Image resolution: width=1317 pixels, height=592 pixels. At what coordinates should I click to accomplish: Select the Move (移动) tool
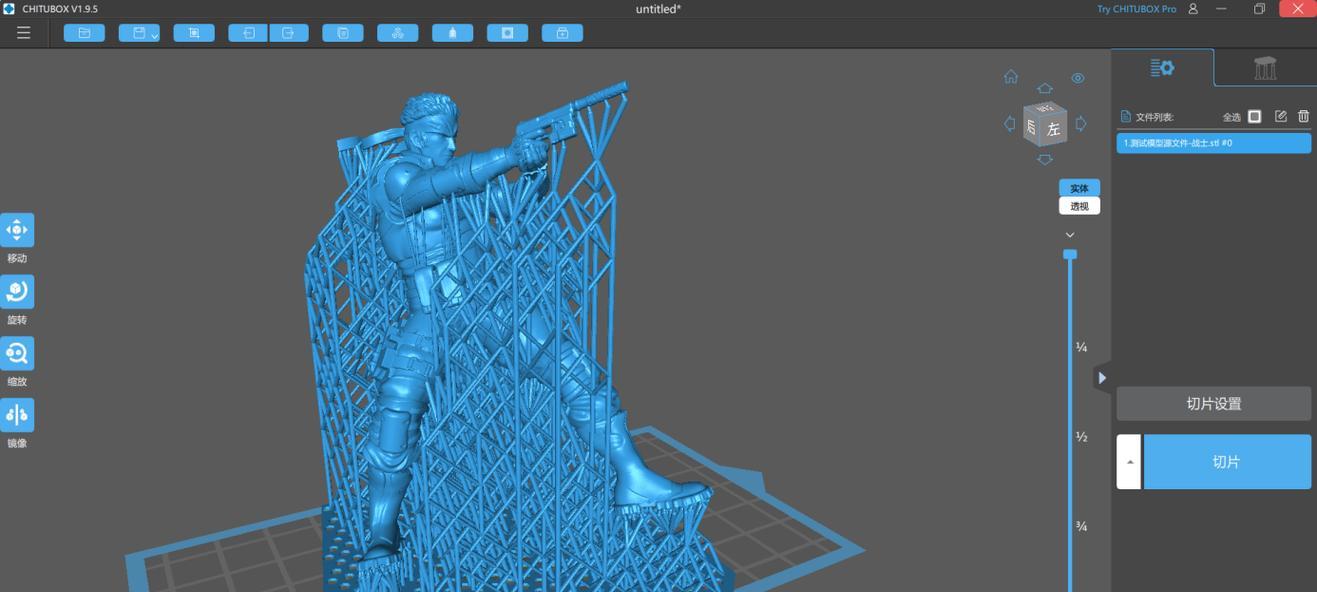click(17, 230)
